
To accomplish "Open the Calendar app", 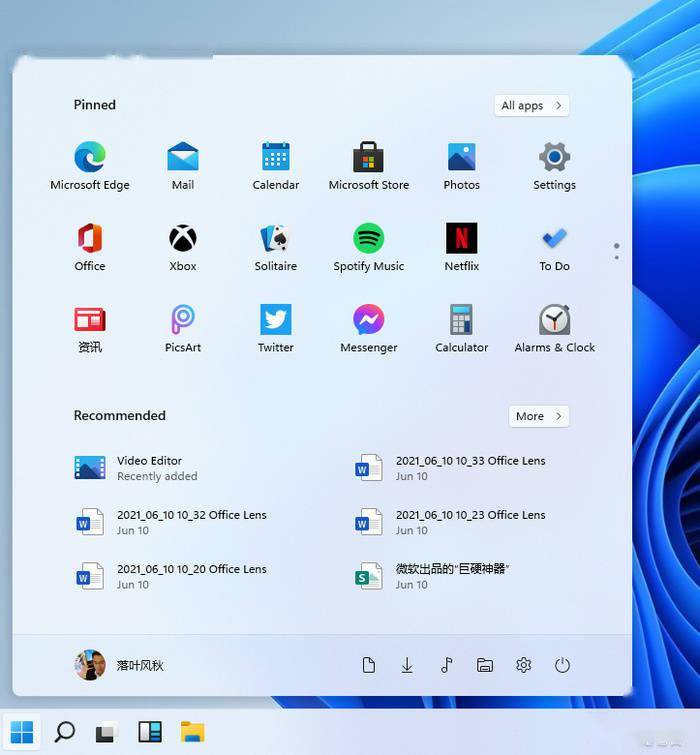I will (x=275, y=166).
